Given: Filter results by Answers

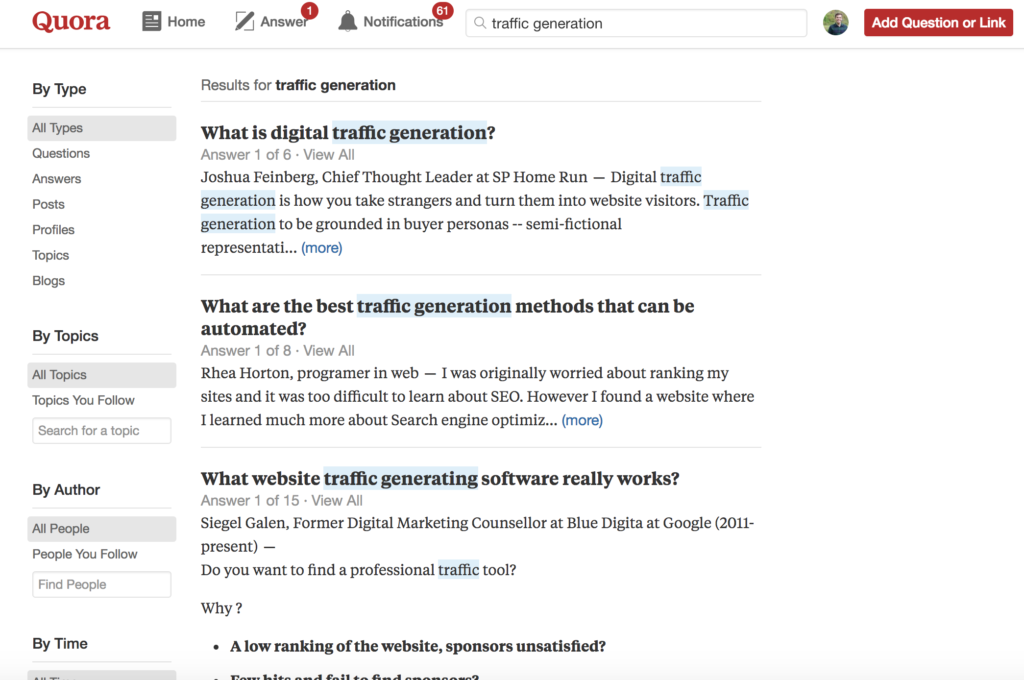Looking at the screenshot, I should pos(57,179).
